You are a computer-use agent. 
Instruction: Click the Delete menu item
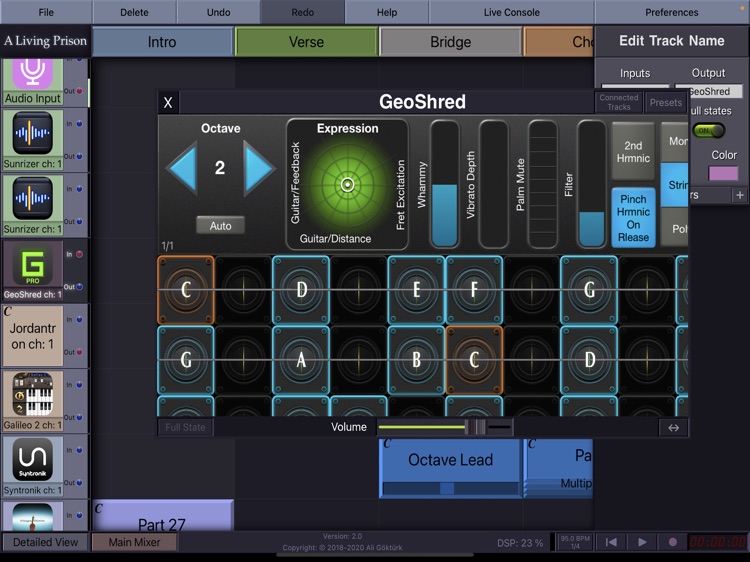[134, 12]
